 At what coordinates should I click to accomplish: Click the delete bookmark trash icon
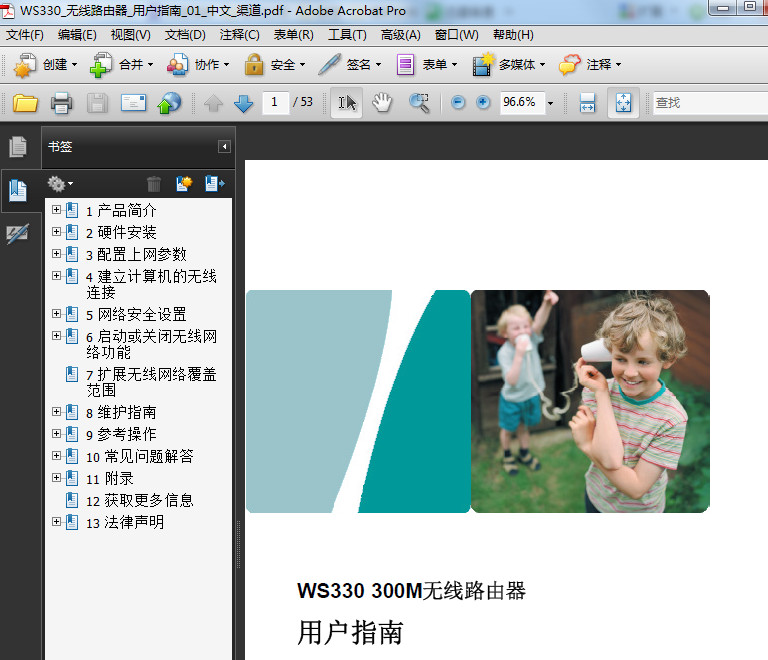(154, 184)
